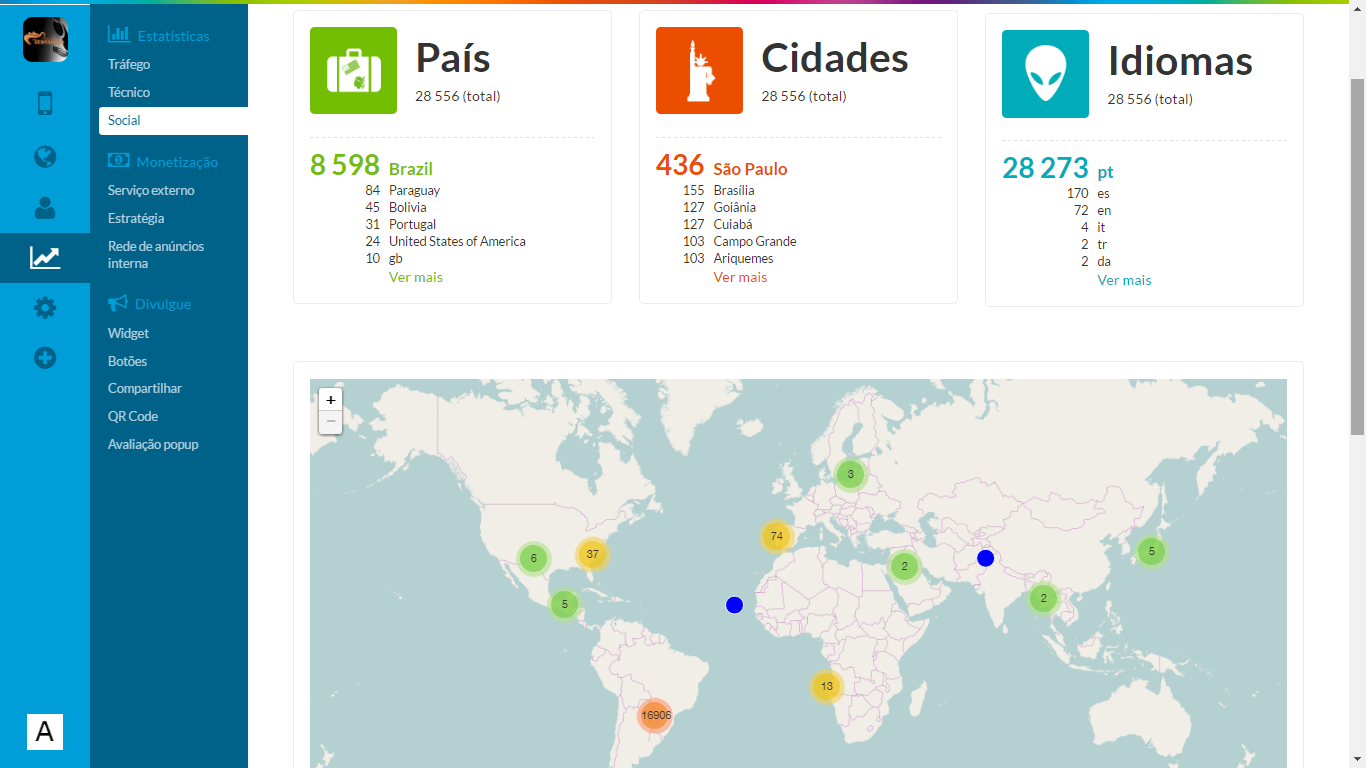Click the 16906 map cluster over Brazil
Screen dimensions: 1370x768
[x=655, y=715]
